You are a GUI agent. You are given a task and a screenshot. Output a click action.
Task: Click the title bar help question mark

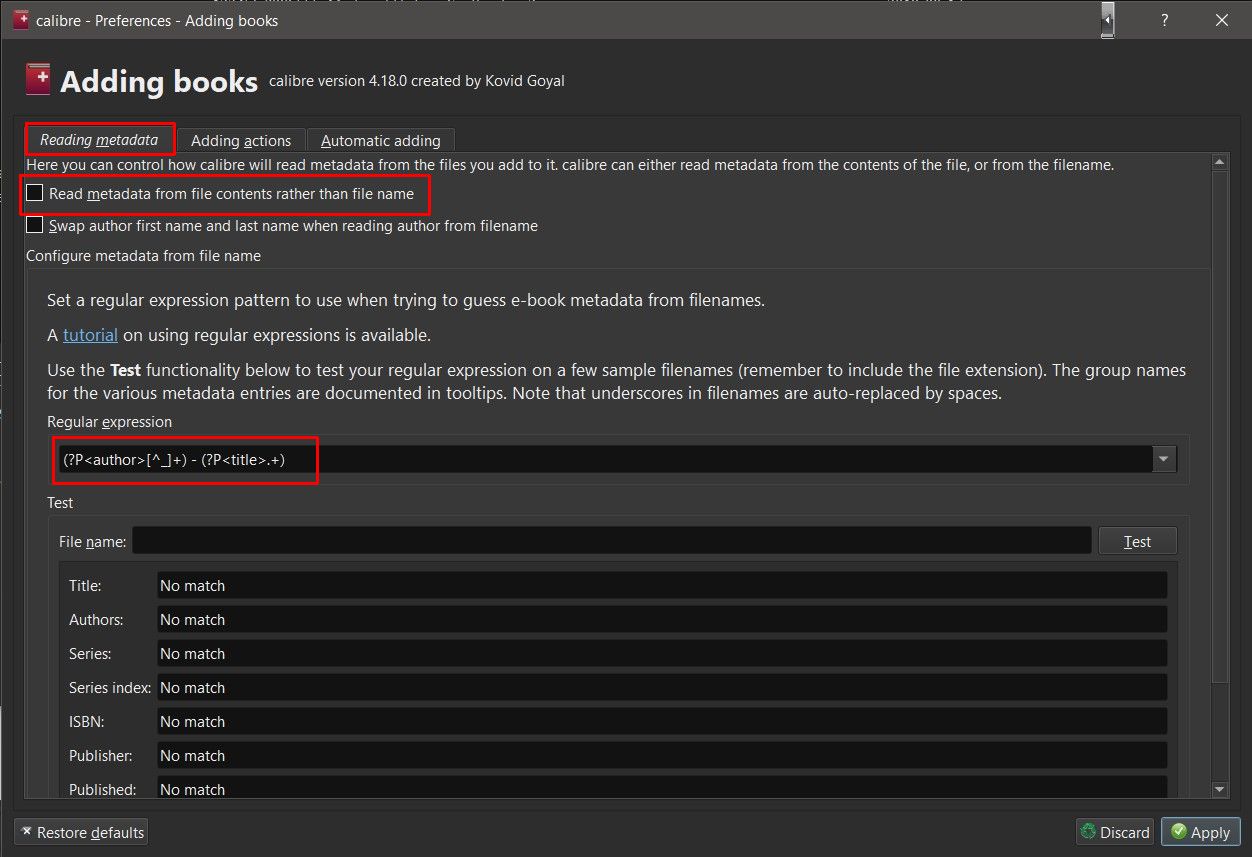1165,20
